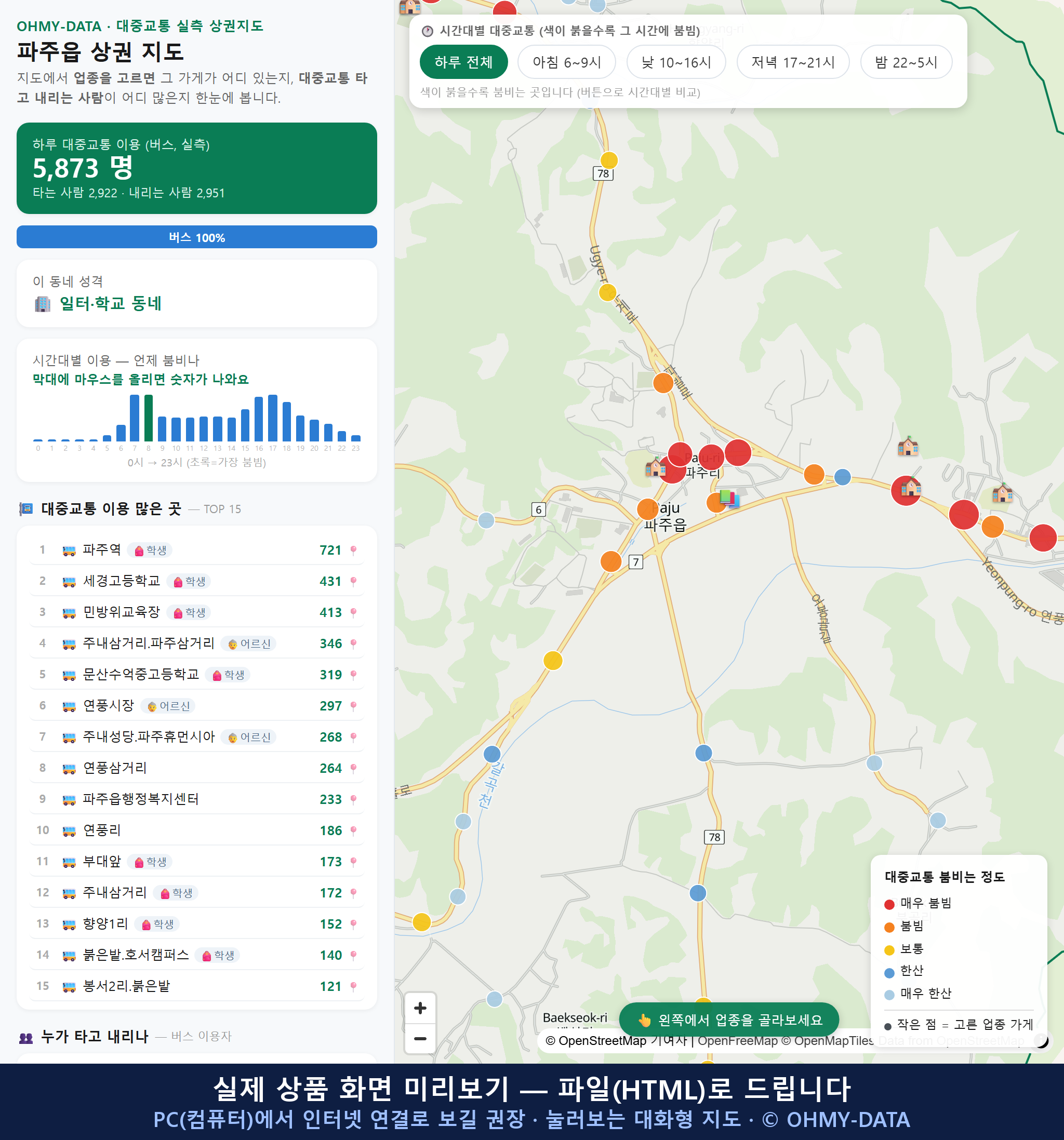Viewport: 1064px width, 1140px height.
Task: Click the 5,873 명 daily ridership figure
Action: tap(83, 168)
